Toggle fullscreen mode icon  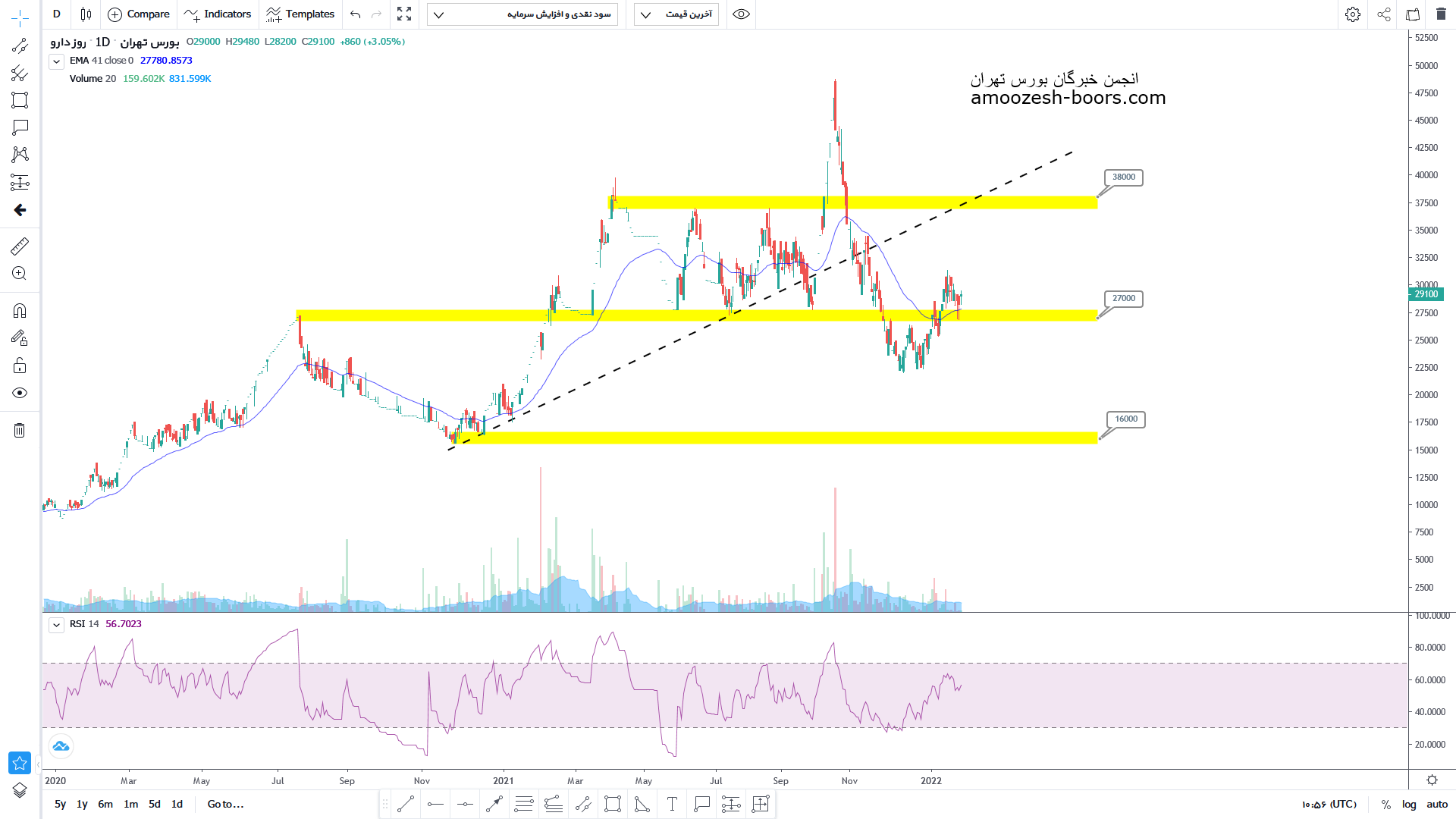click(x=404, y=14)
